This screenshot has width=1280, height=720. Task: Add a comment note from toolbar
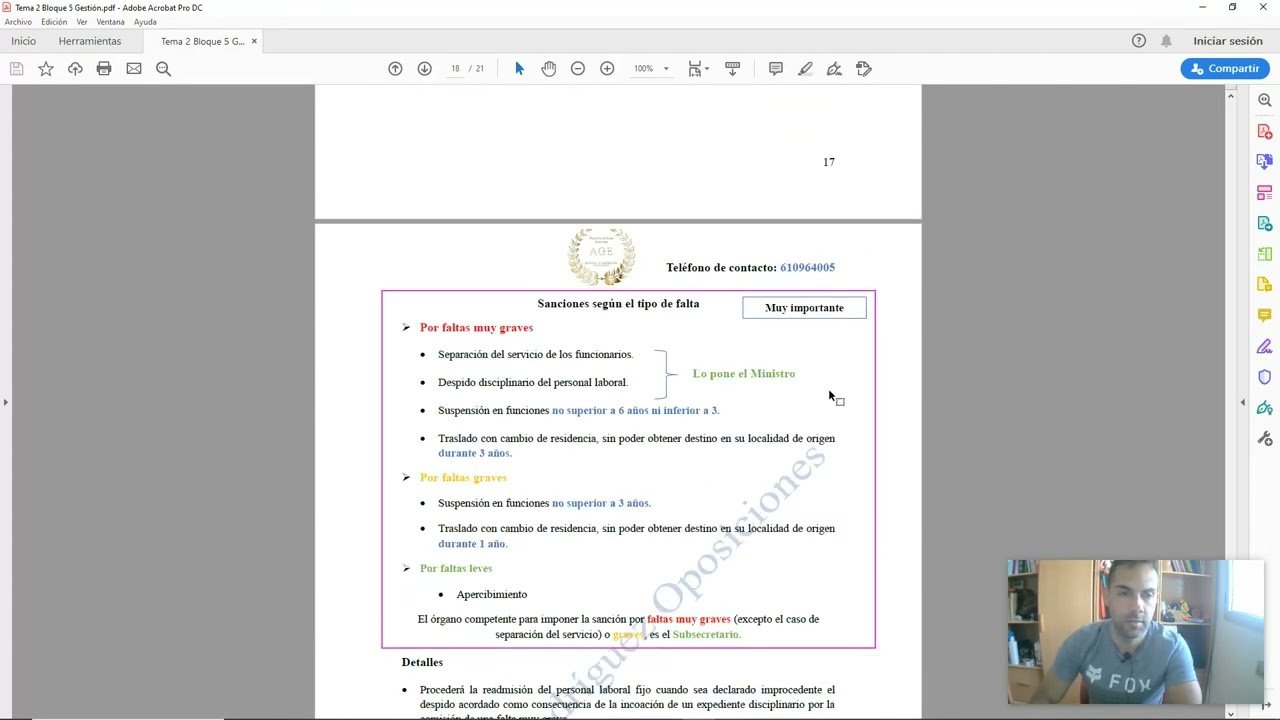click(x=776, y=69)
